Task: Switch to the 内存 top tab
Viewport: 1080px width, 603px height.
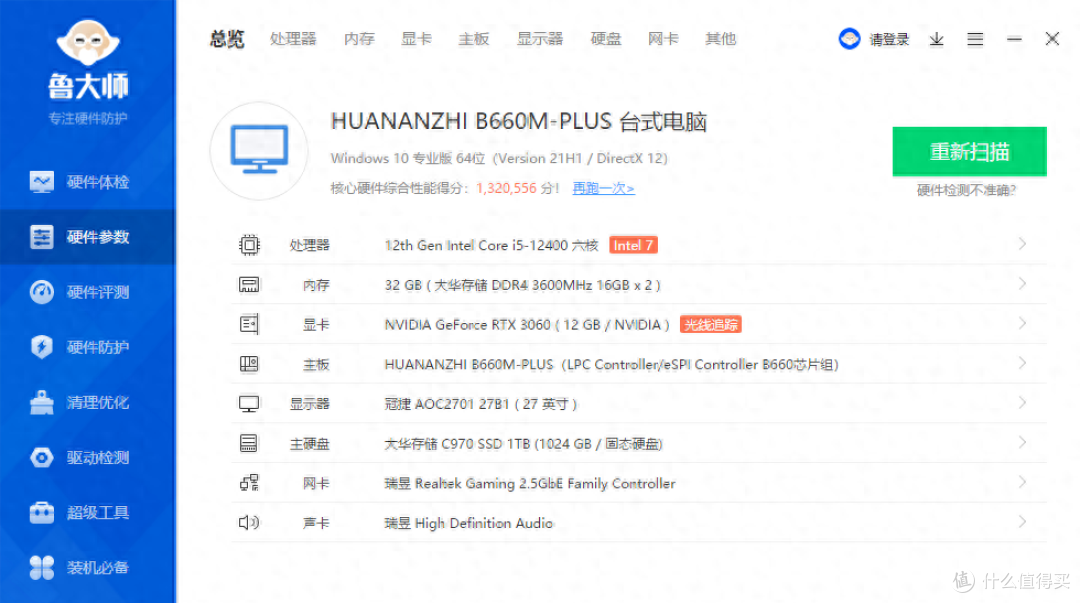Action: [x=359, y=39]
